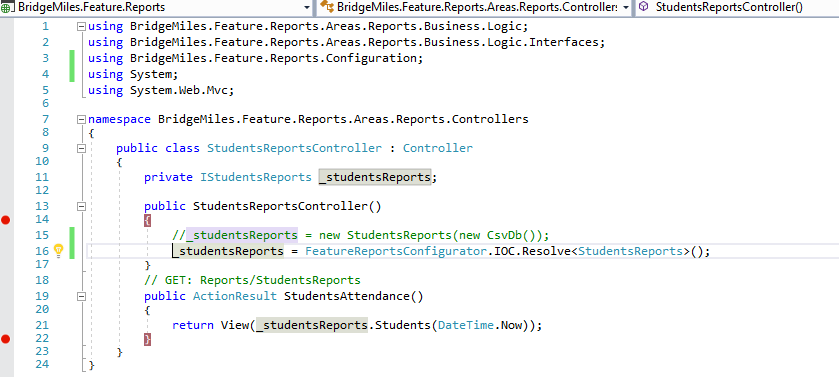Screen dimensions: 839x377
Task: Collapse the StudentsReportsController class on line 9
Action: tap(81, 148)
